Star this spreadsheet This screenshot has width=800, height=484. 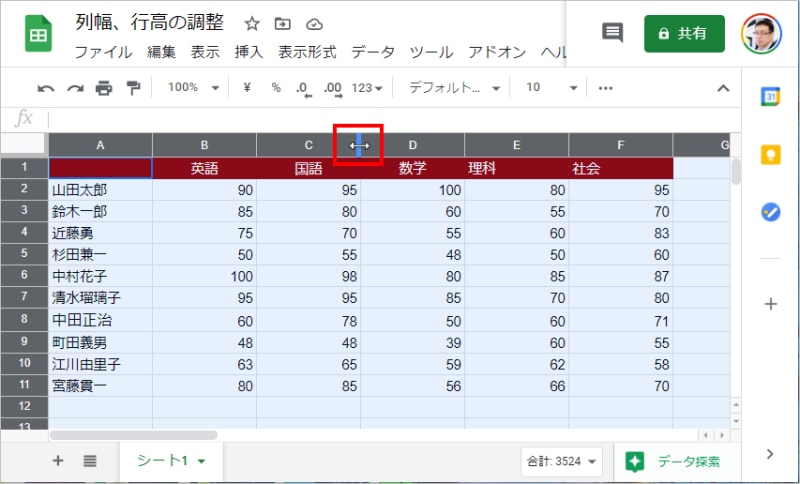pos(252,23)
